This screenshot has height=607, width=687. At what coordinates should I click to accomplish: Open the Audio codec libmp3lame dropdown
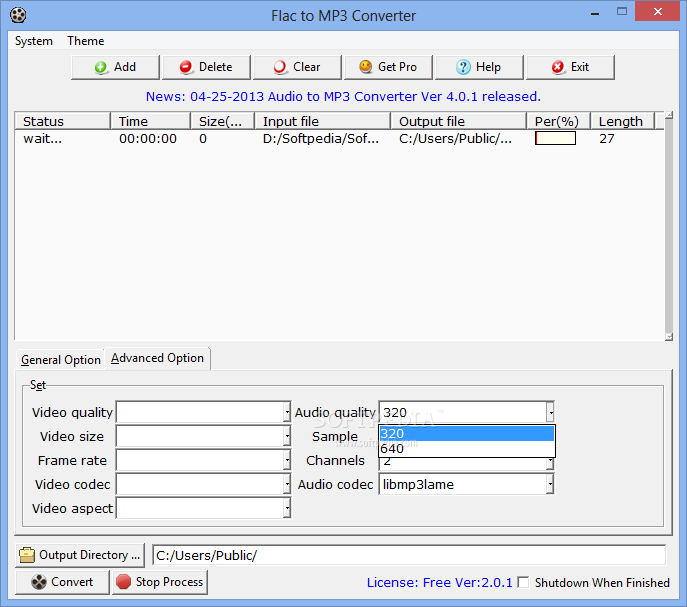coord(550,484)
